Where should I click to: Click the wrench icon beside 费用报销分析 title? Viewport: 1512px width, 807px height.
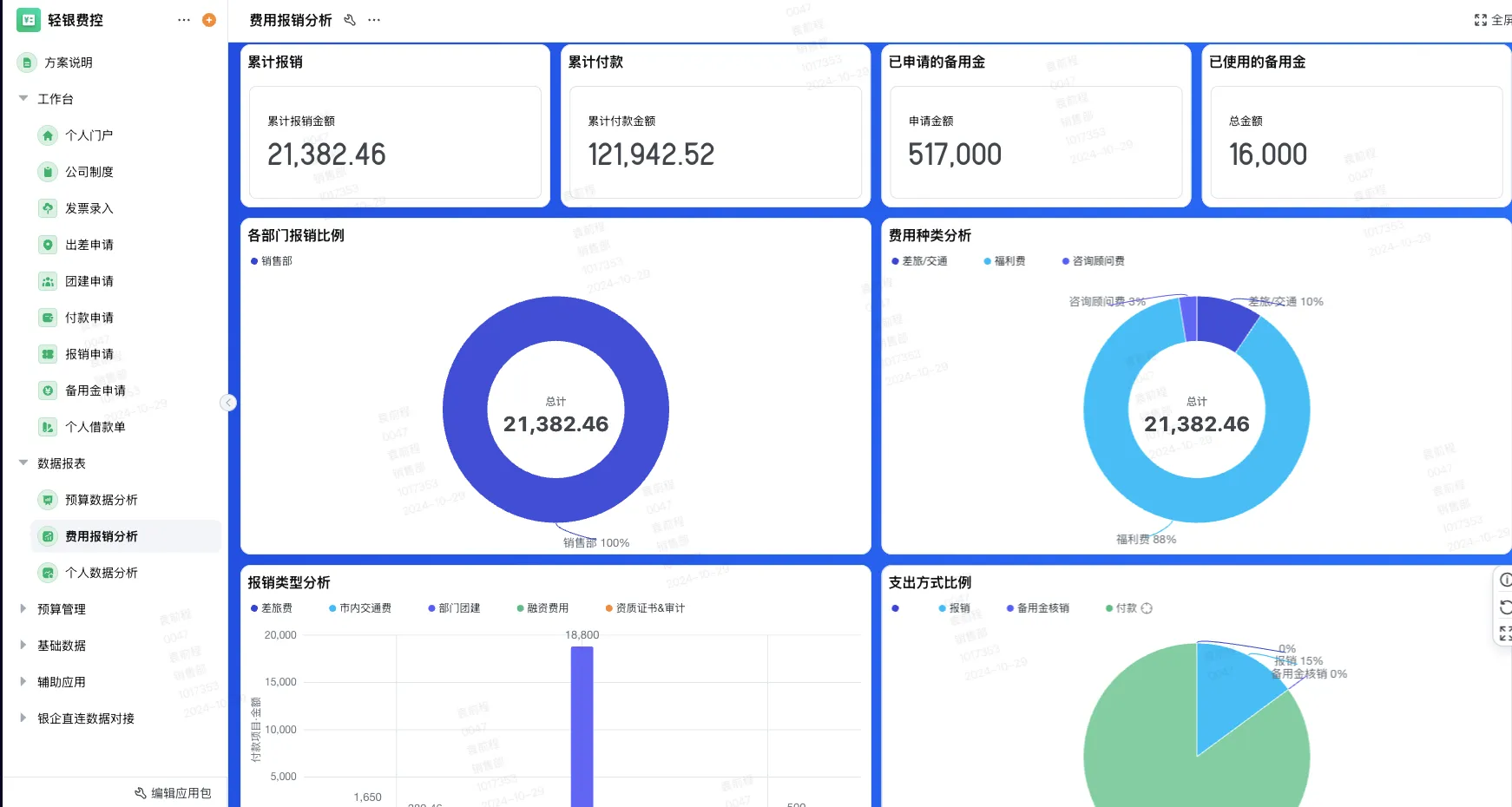pos(350,20)
